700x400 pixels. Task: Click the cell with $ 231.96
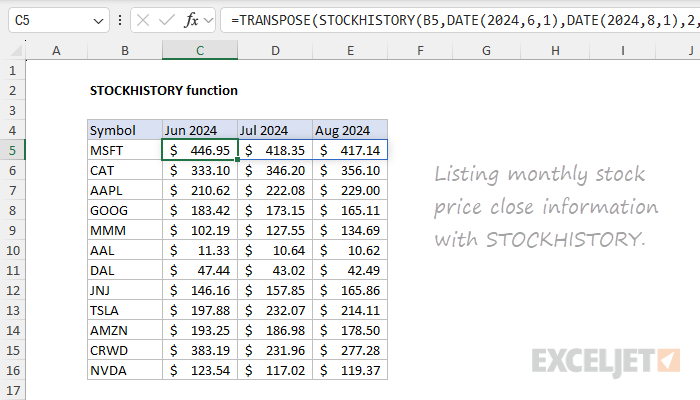coord(275,350)
